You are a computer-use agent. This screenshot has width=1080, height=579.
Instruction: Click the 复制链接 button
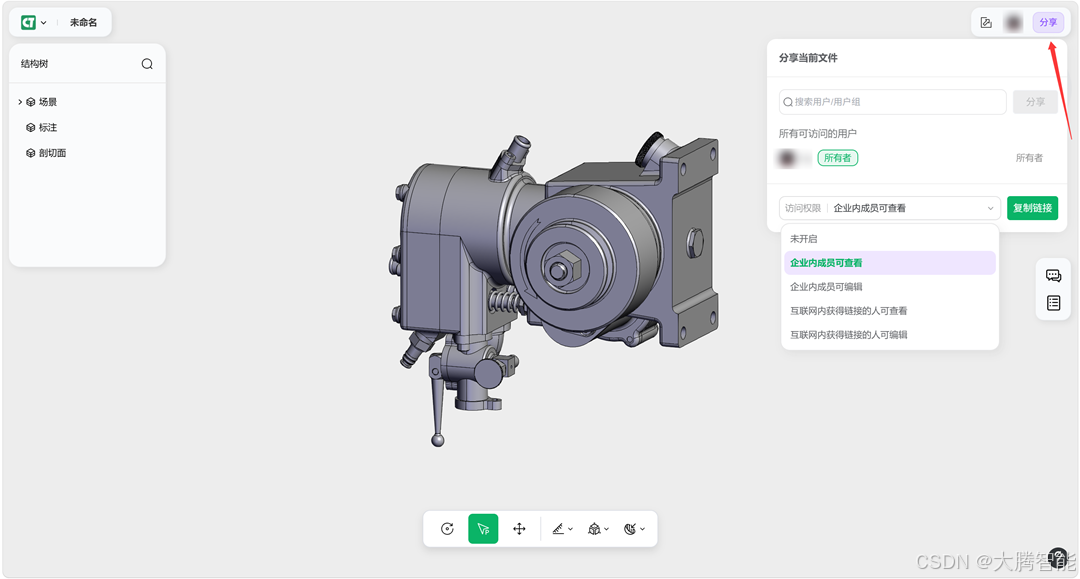[x=1032, y=208]
